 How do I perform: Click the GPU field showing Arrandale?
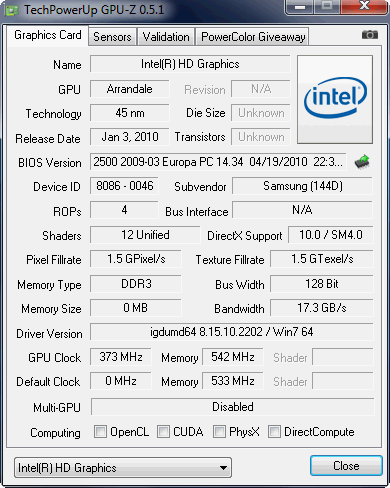tap(130, 89)
